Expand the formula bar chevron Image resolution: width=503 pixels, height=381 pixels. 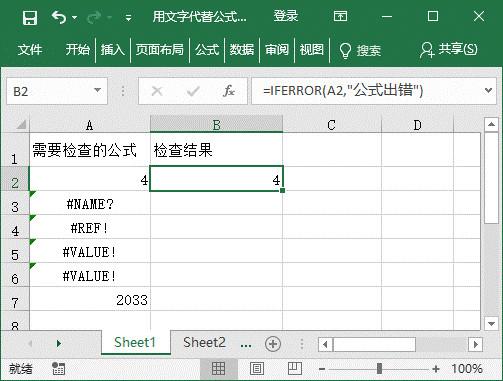click(488, 90)
